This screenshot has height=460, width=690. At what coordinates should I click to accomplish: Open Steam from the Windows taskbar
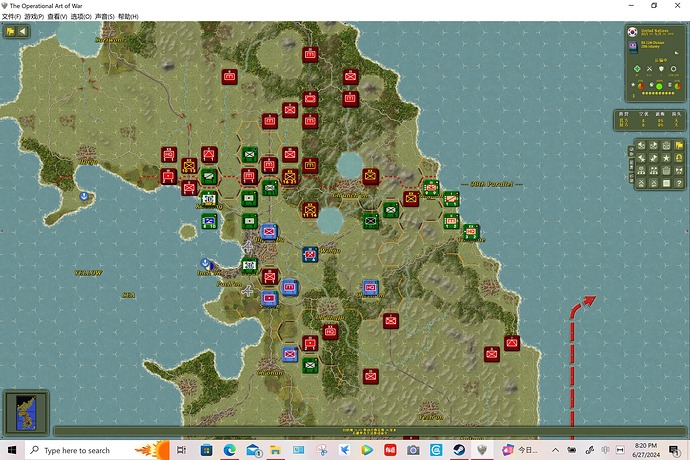(459, 450)
